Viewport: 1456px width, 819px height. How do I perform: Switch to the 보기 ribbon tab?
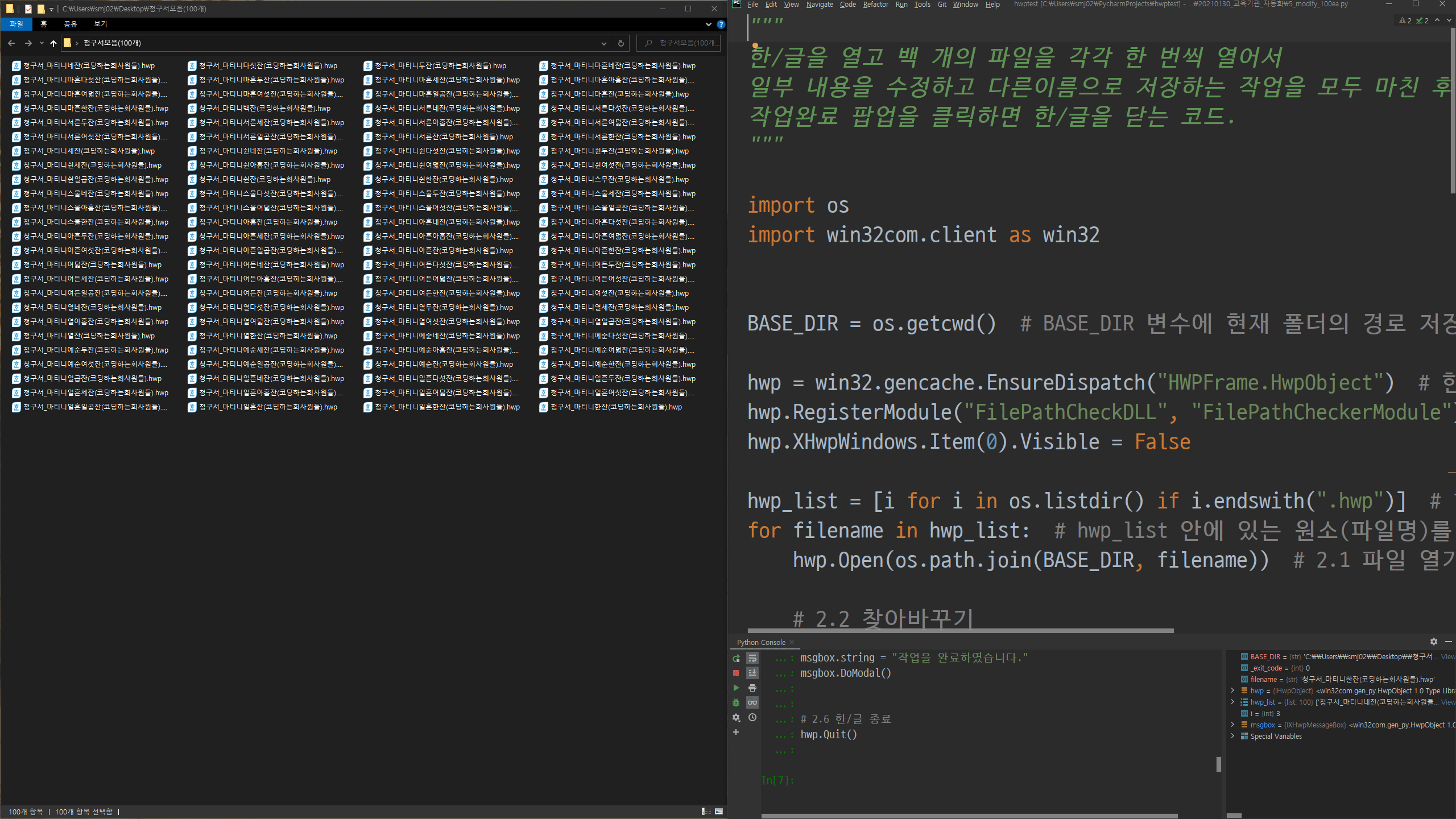(100, 24)
